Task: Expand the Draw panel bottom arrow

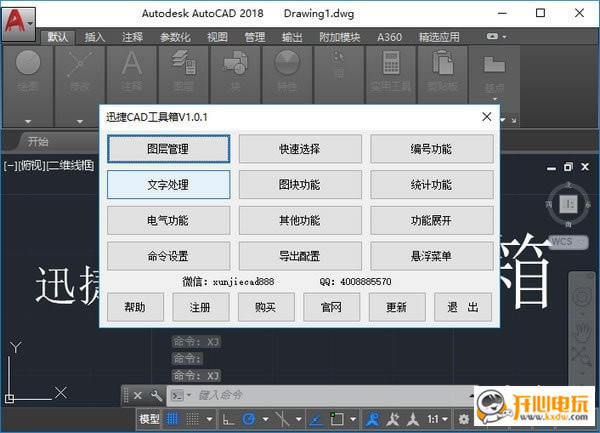Action: pyautogui.click(x=28, y=122)
